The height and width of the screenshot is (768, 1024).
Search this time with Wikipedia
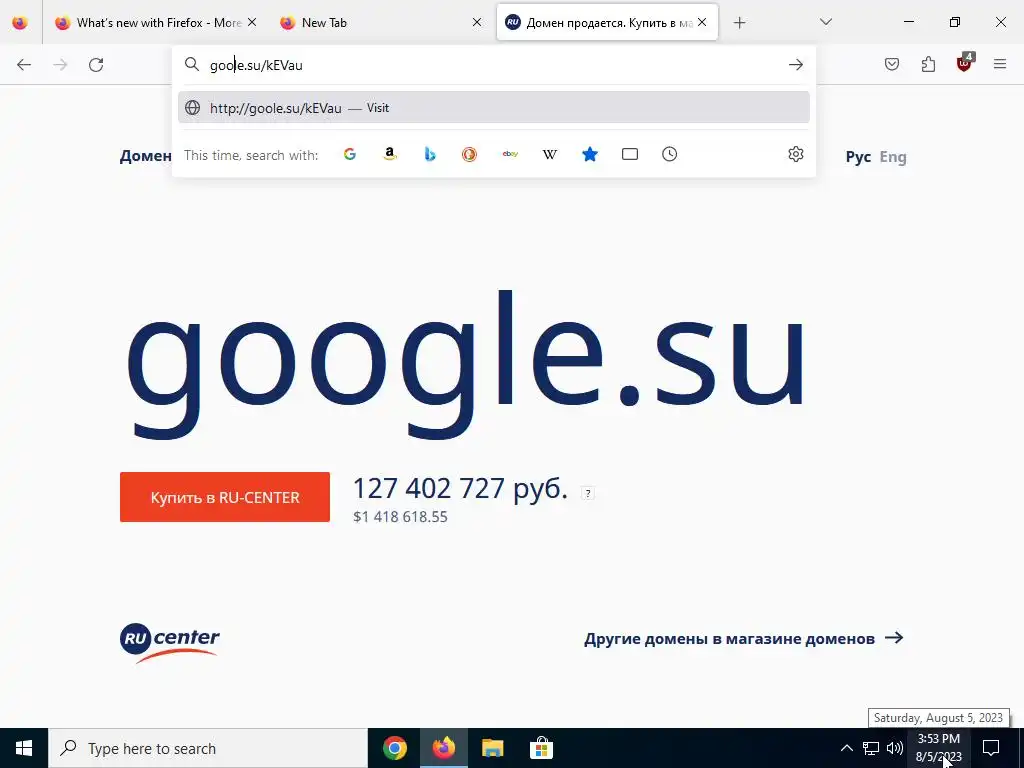[x=550, y=154]
